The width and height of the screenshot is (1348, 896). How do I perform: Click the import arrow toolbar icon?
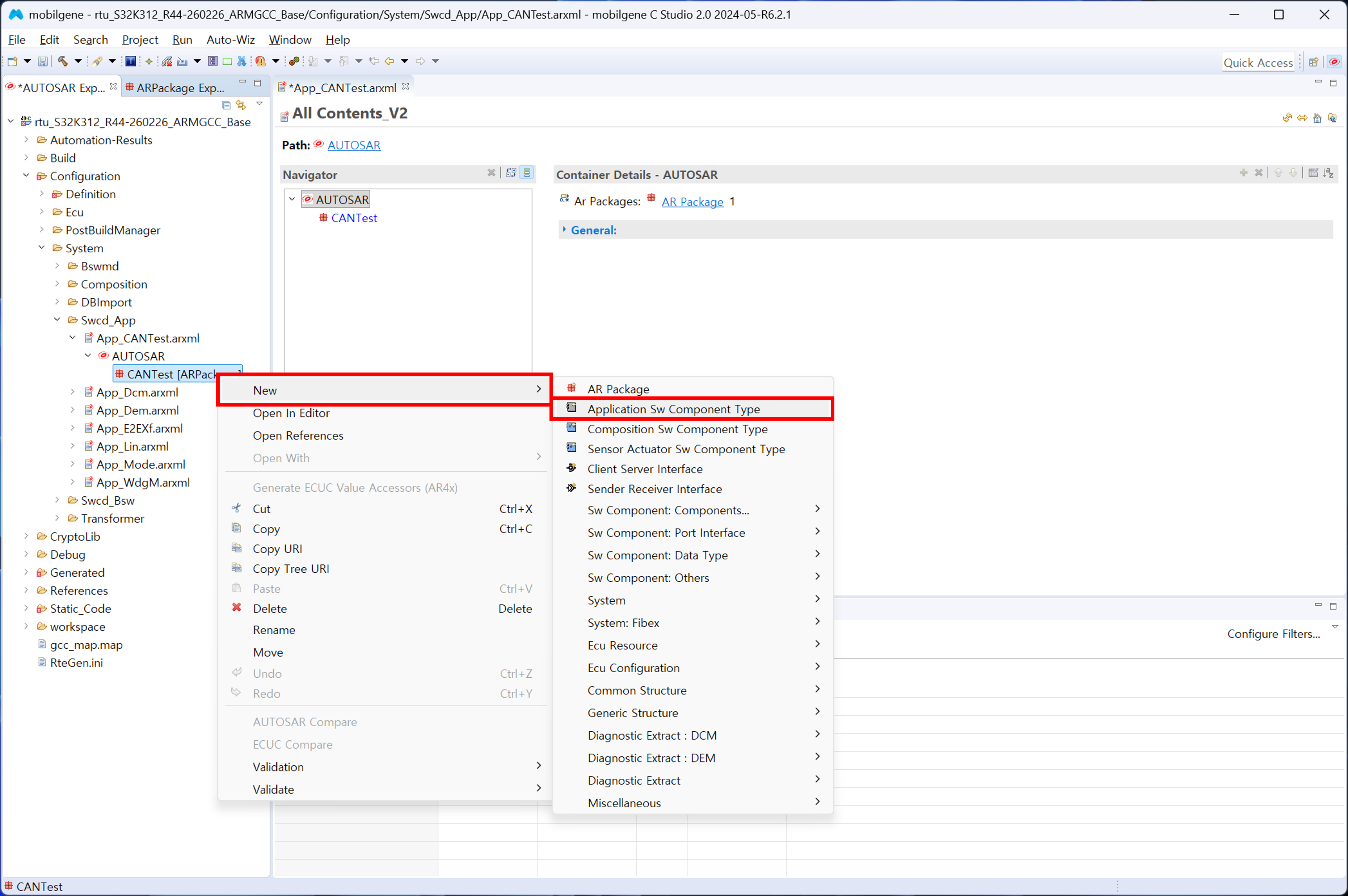click(x=182, y=61)
